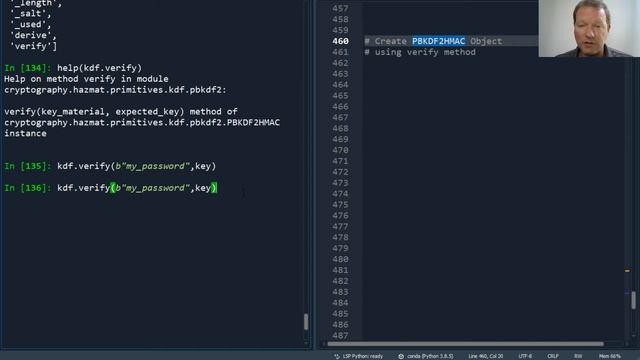Click line number 487 in the gutter
Screen dimensions: 640x360
(x=340, y=336)
